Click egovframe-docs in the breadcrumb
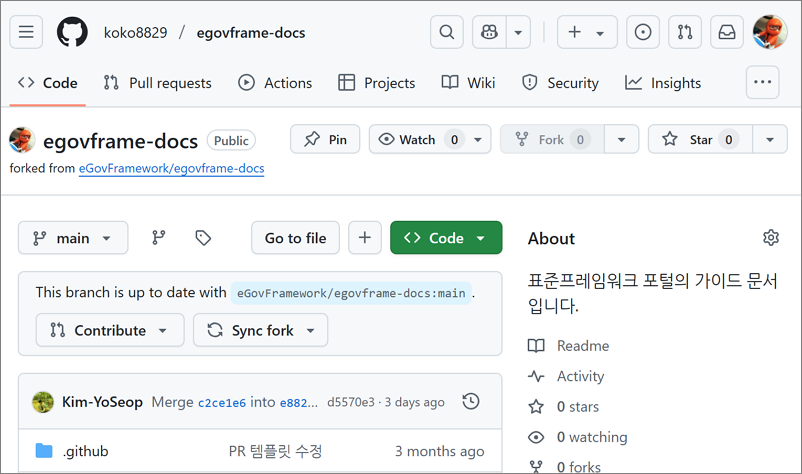The image size is (802, 474). click(251, 33)
